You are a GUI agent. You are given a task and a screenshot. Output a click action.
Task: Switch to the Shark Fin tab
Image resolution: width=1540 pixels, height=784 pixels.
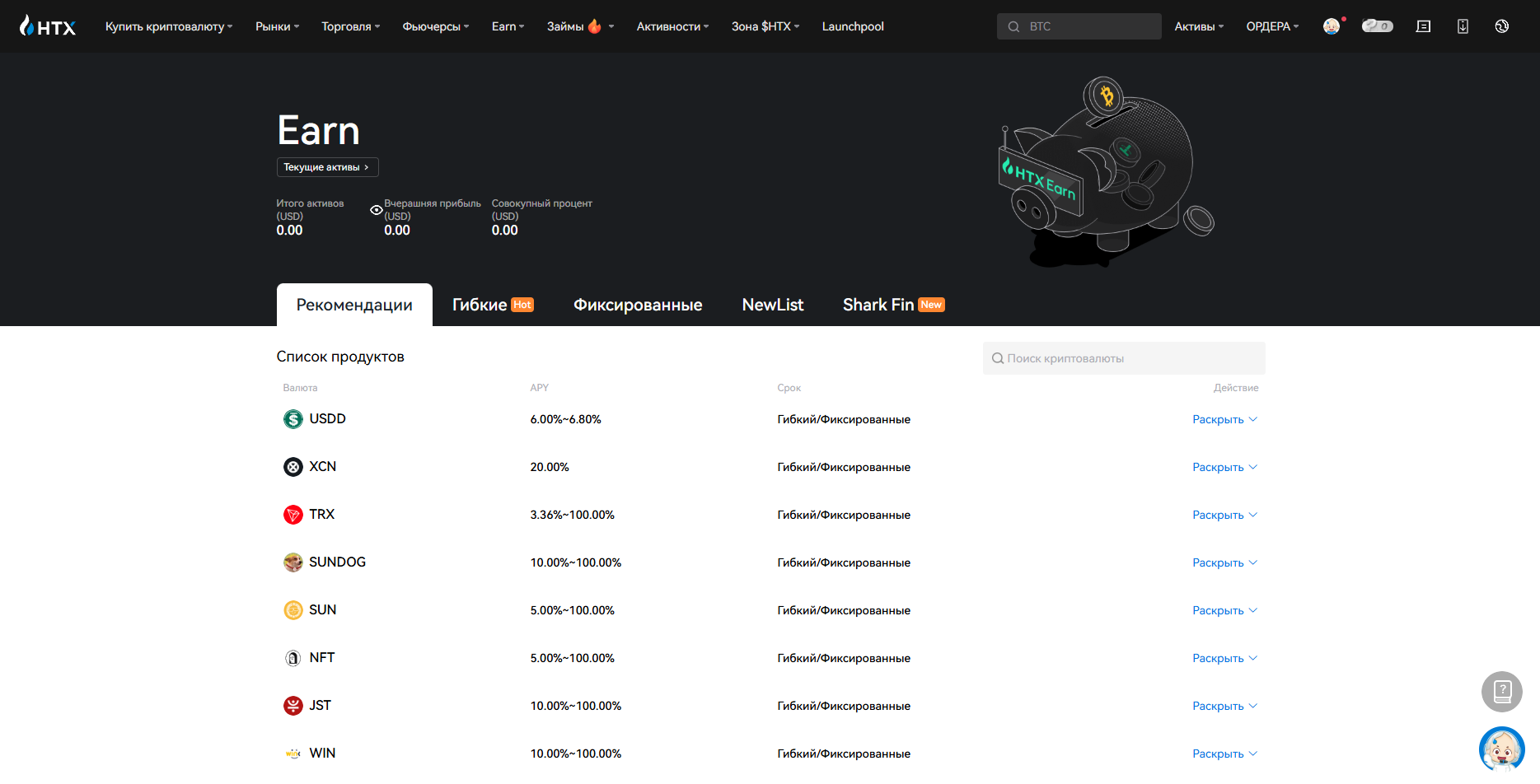coord(893,305)
